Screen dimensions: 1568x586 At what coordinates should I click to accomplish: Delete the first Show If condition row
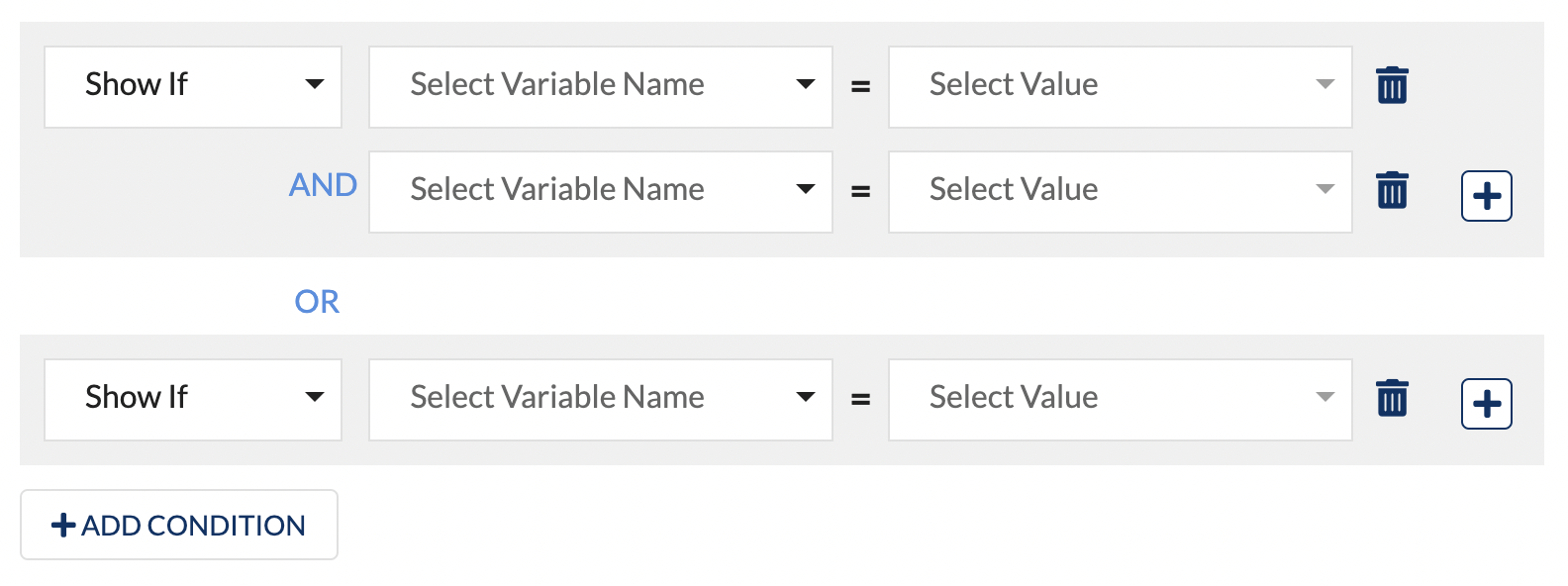(1392, 85)
